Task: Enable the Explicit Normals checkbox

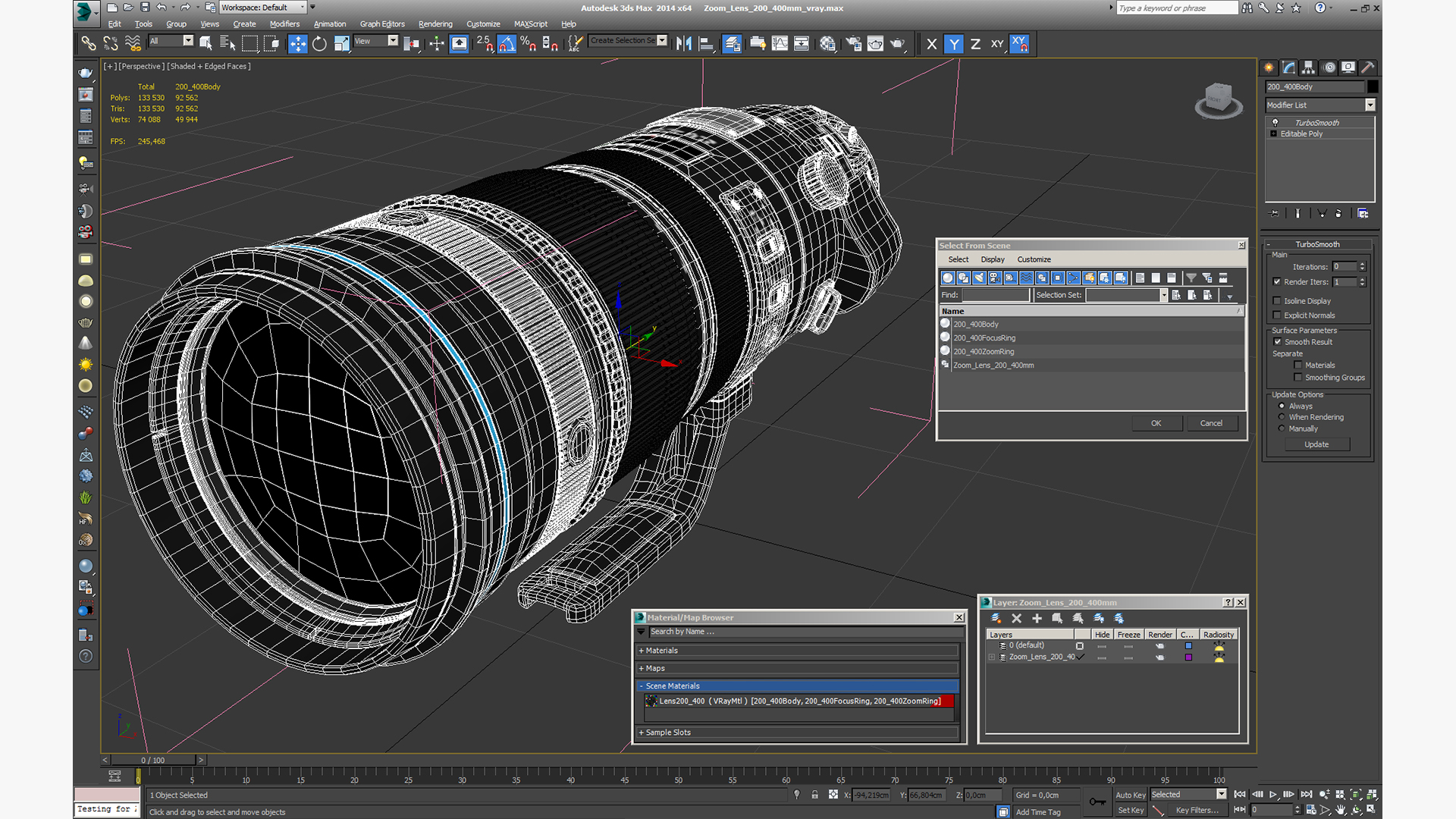Action: 1277,315
